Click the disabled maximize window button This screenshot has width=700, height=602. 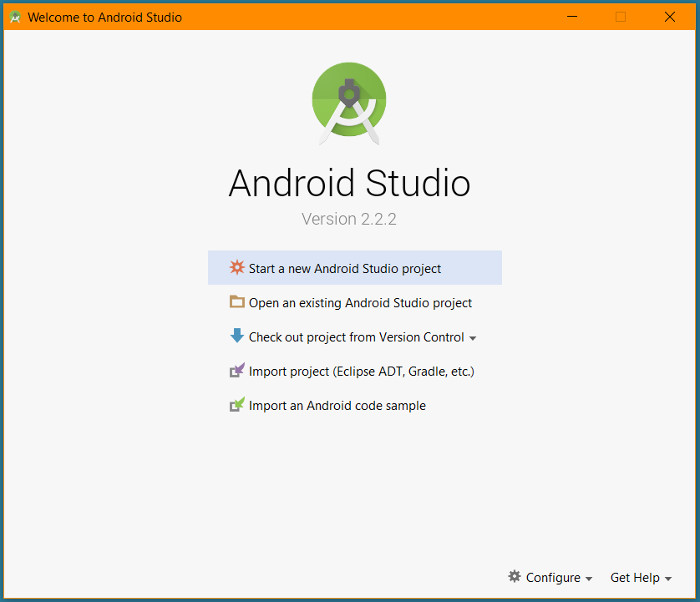click(x=621, y=17)
